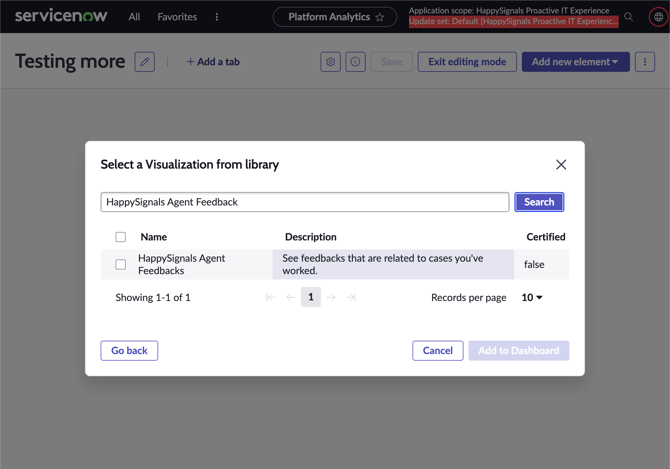This screenshot has height=469, width=670.
Task: Click the Application scope text
Action: click(508, 11)
